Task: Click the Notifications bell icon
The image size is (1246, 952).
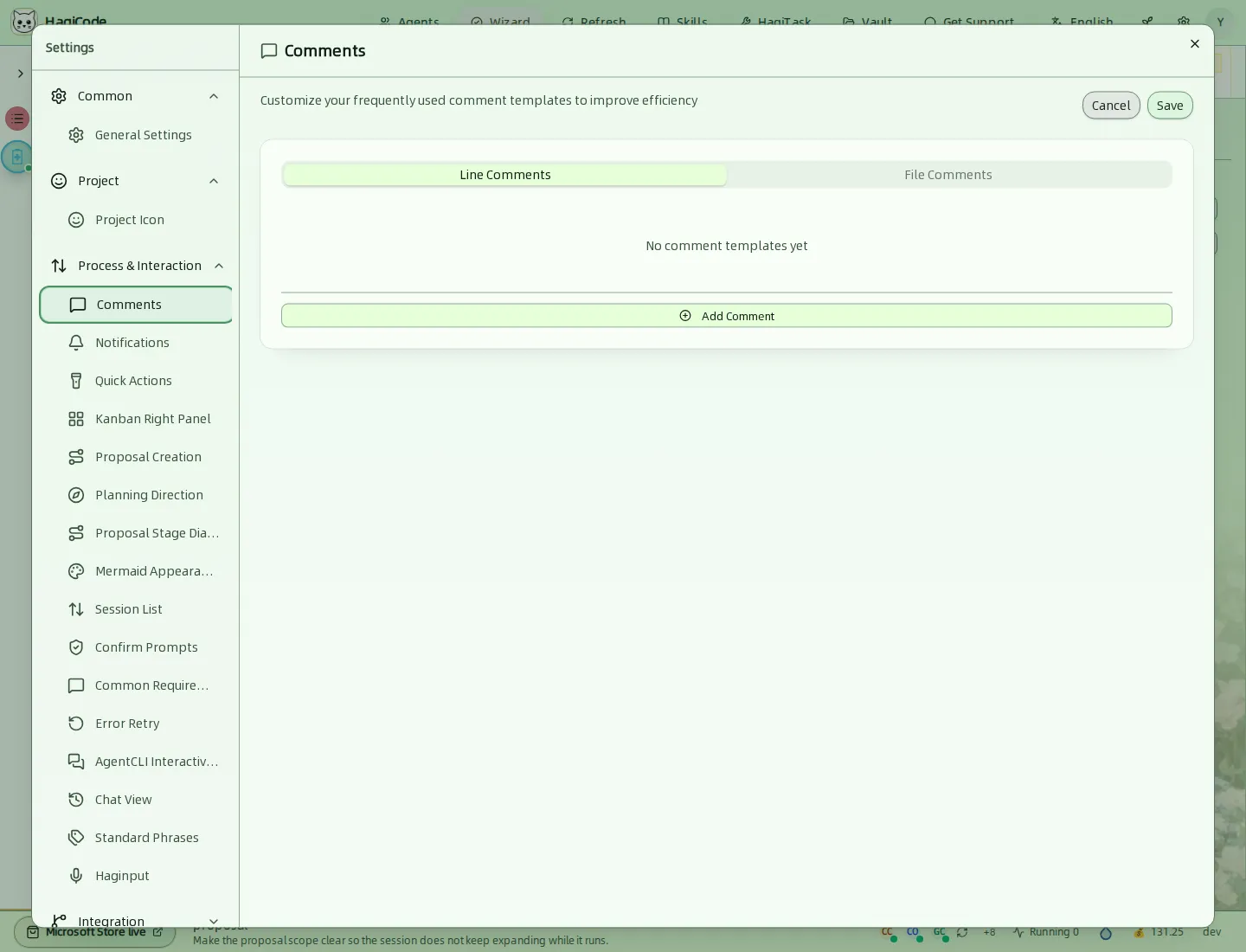Action: tap(76, 343)
